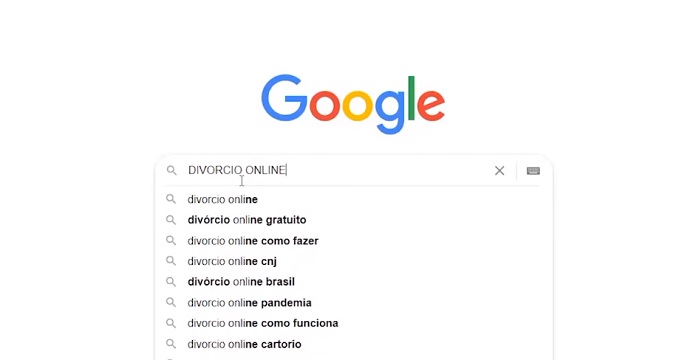
Task: Click magnifier icon beside 'divórcio online brasil'
Action: (x=171, y=282)
